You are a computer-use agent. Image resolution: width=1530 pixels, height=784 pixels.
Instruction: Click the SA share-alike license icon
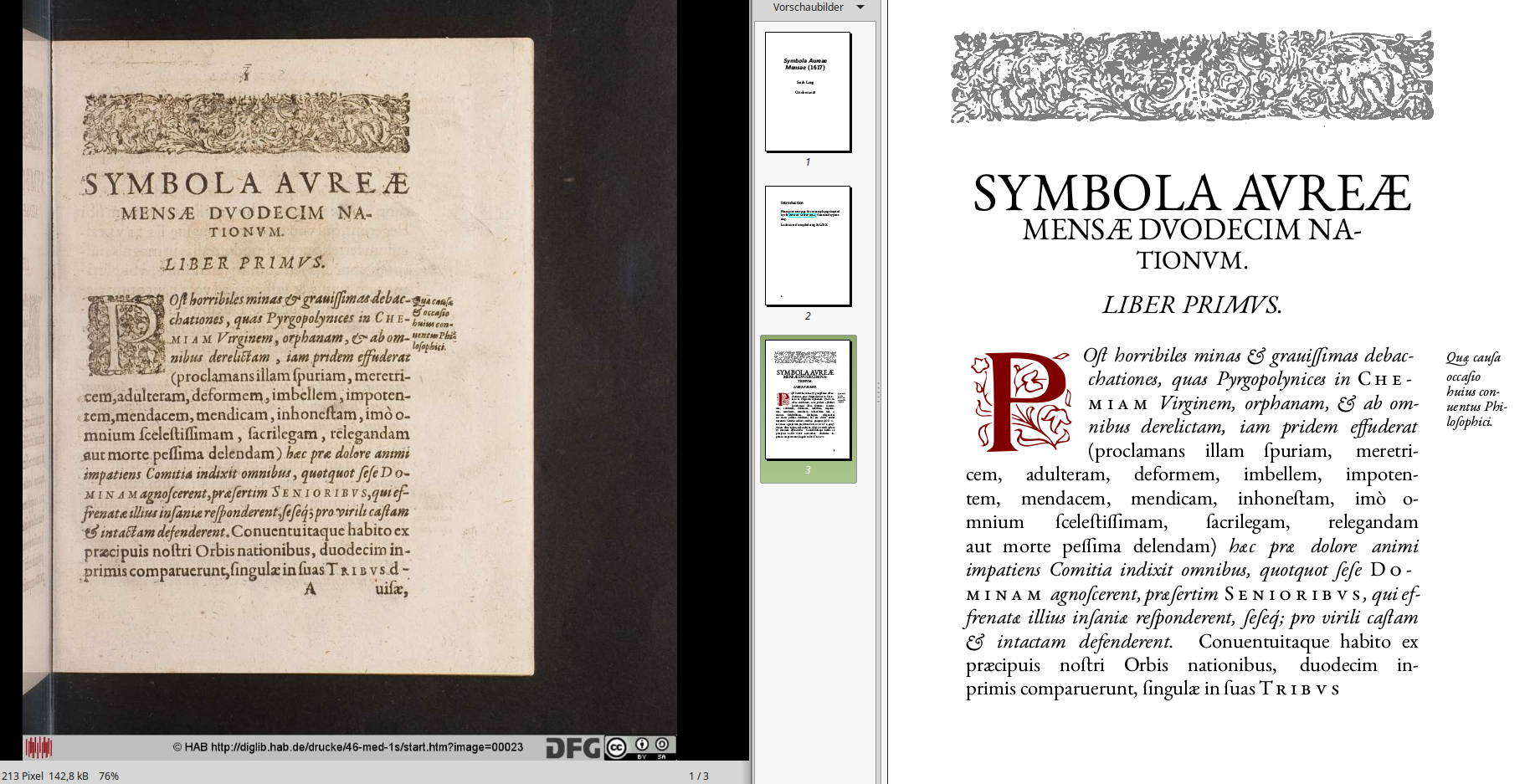point(662,745)
